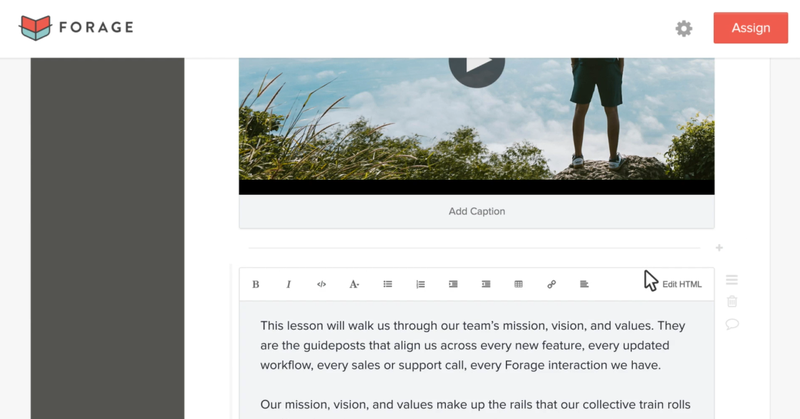Viewport: 800px width, 419px height.
Task: Click the Assign button
Action: coord(751,28)
